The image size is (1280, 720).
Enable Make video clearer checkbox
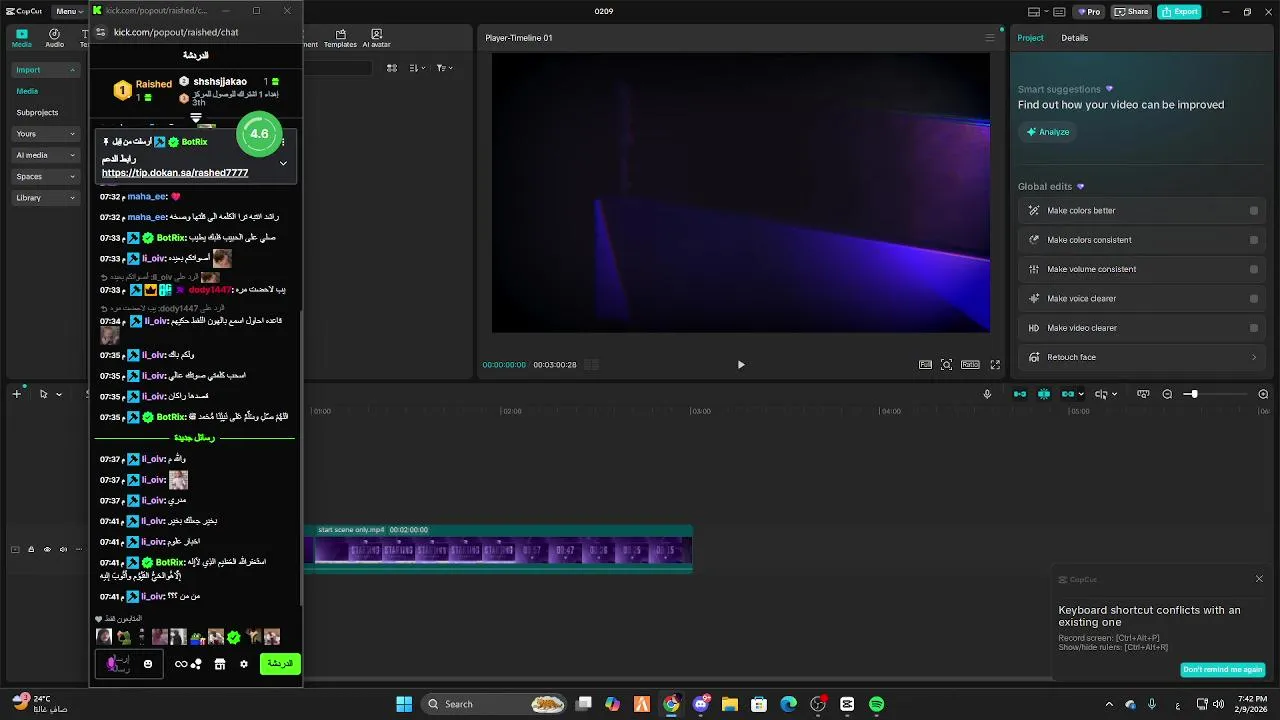pyautogui.click(x=1254, y=328)
